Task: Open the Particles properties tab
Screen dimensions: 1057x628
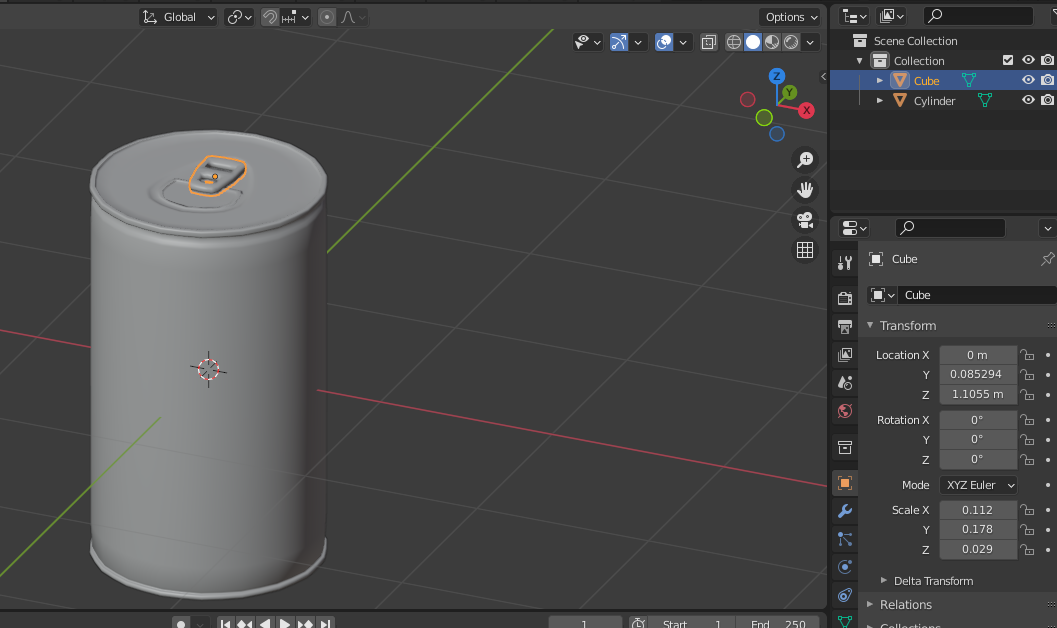Action: point(845,539)
